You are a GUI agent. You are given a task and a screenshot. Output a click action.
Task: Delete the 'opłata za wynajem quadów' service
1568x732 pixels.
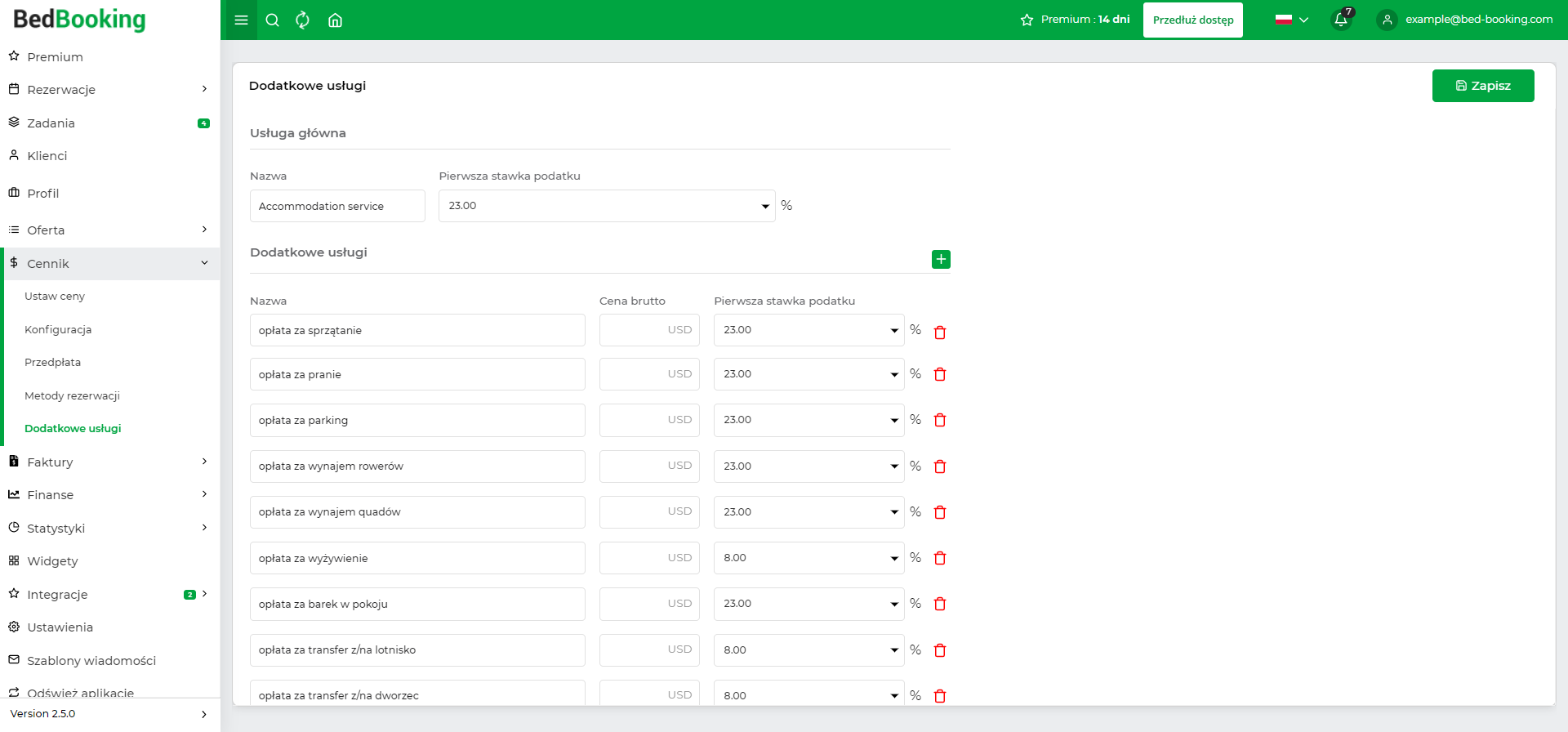coord(940,512)
